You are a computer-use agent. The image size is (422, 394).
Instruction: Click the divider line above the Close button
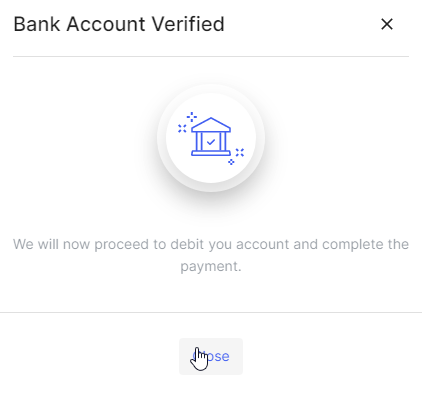211,313
